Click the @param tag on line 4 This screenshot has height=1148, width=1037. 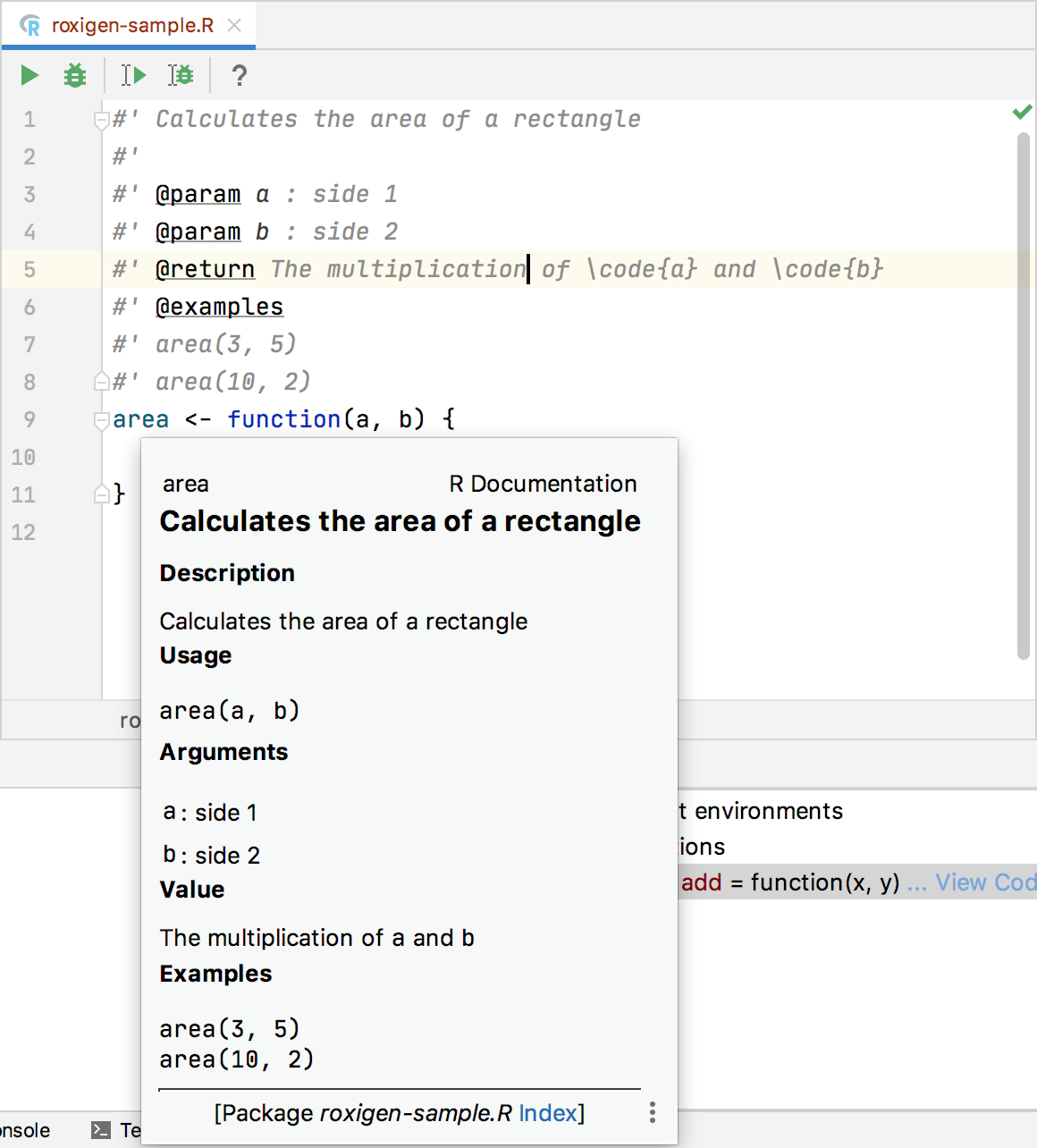tap(198, 232)
